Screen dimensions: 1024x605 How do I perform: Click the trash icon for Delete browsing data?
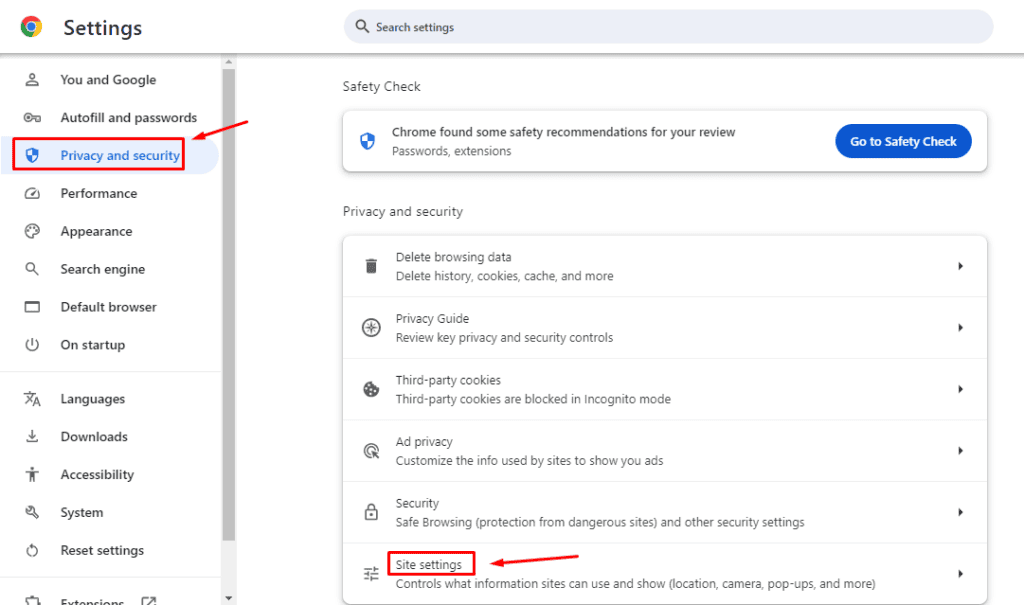click(371, 266)
